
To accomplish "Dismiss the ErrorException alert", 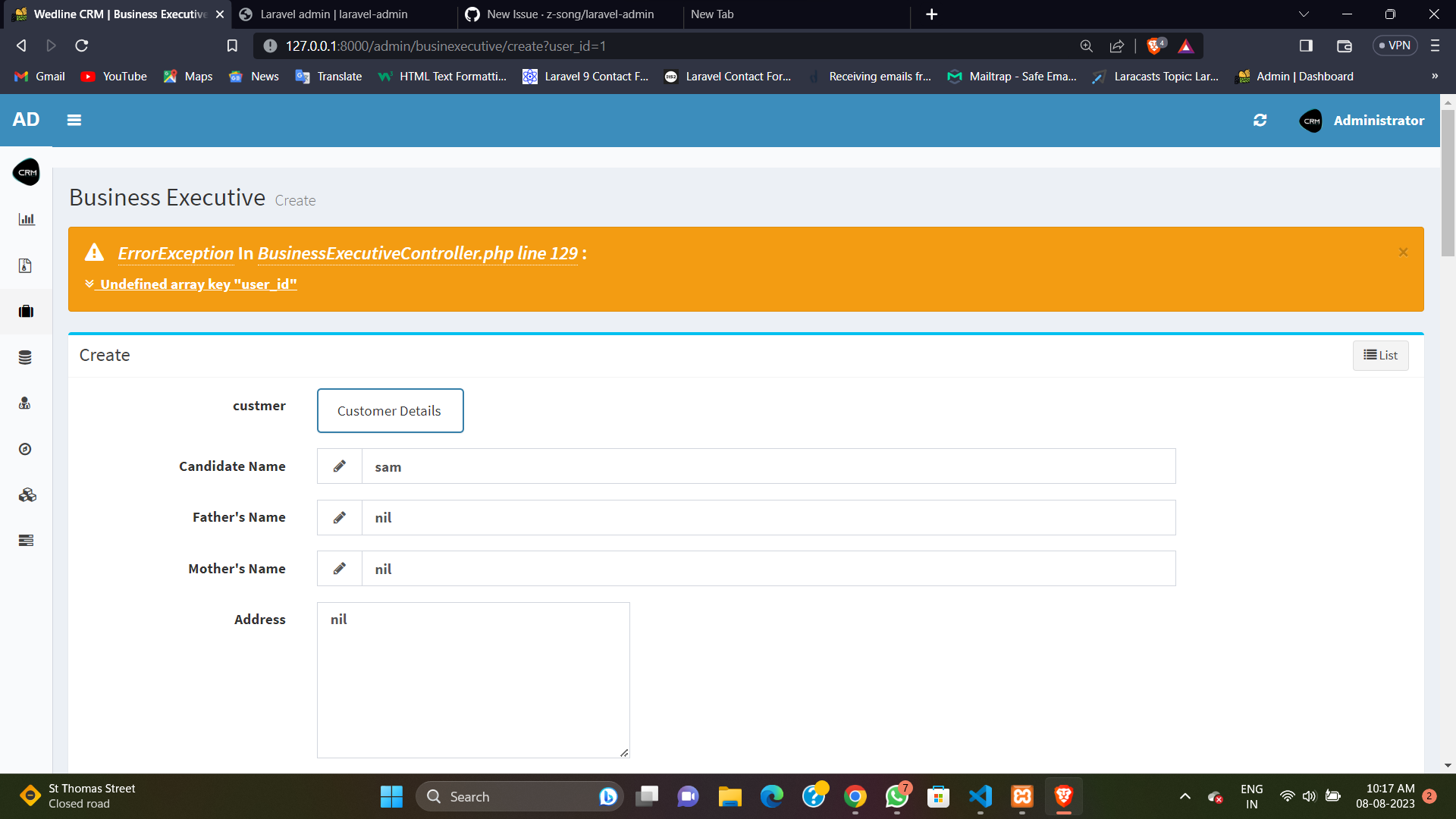I will pos(1403,252).
